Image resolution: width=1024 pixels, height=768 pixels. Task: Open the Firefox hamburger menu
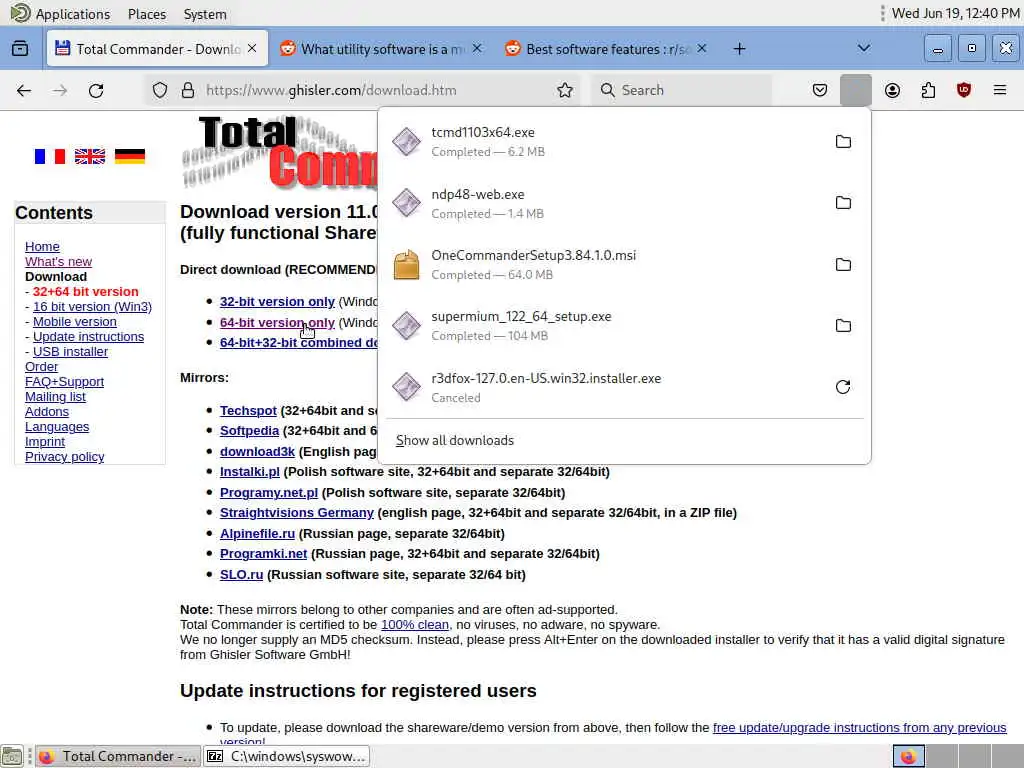(x=999, y=90)
